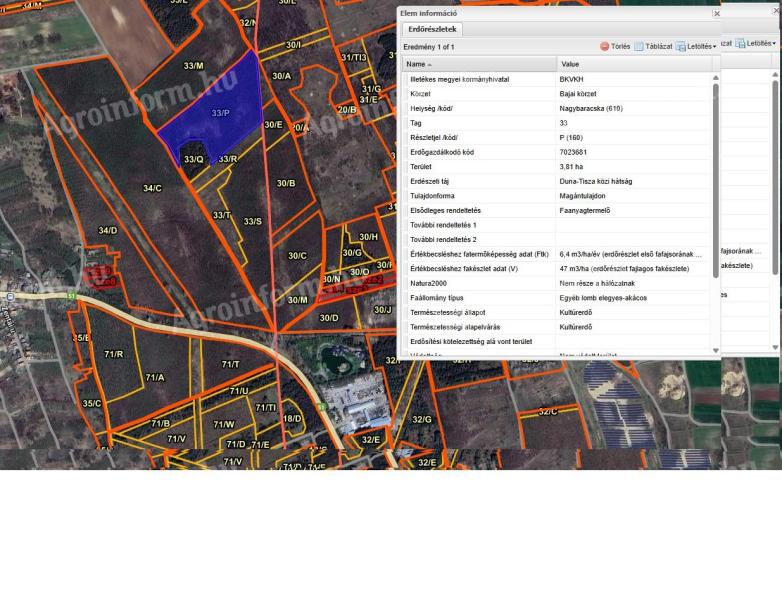Viewport: 782px width, 600px height.
Task: Click the 30/I parcel label
Action: pos(293,45)
